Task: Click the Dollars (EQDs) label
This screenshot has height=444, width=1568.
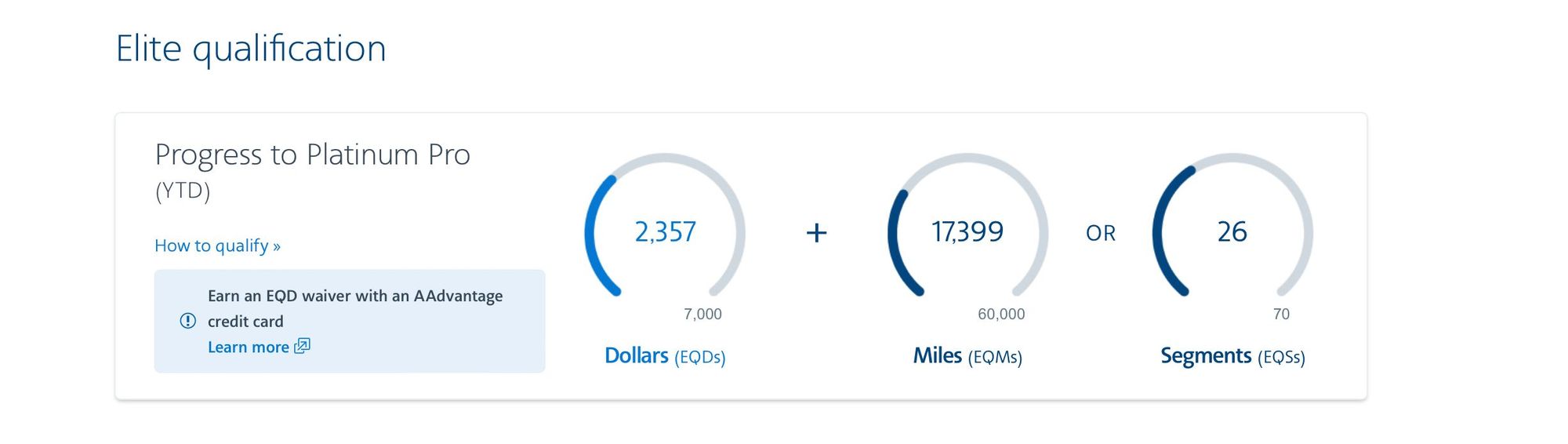Action: click(665, 356)
